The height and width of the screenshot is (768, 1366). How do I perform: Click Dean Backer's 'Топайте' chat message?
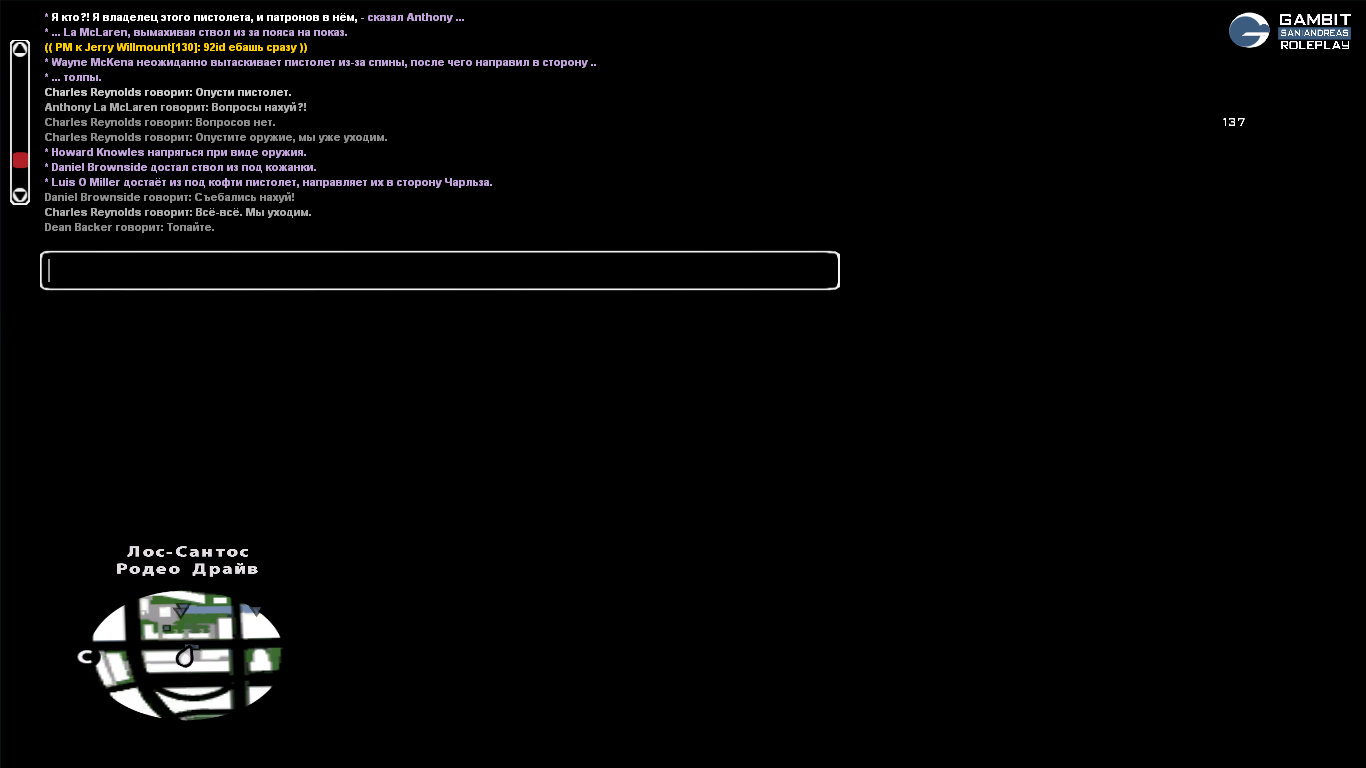[129, 227]
